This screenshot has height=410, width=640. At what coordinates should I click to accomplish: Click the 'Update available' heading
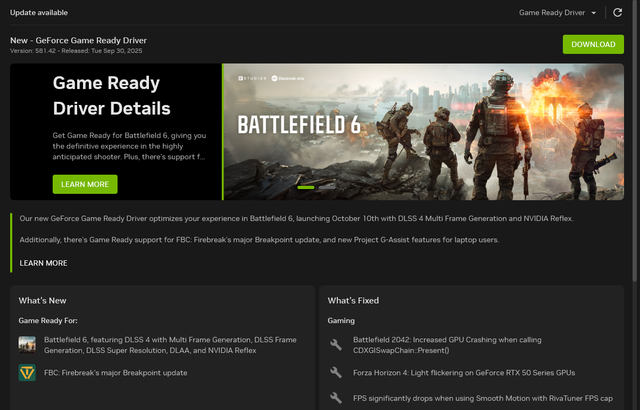[x=39, y=13]
